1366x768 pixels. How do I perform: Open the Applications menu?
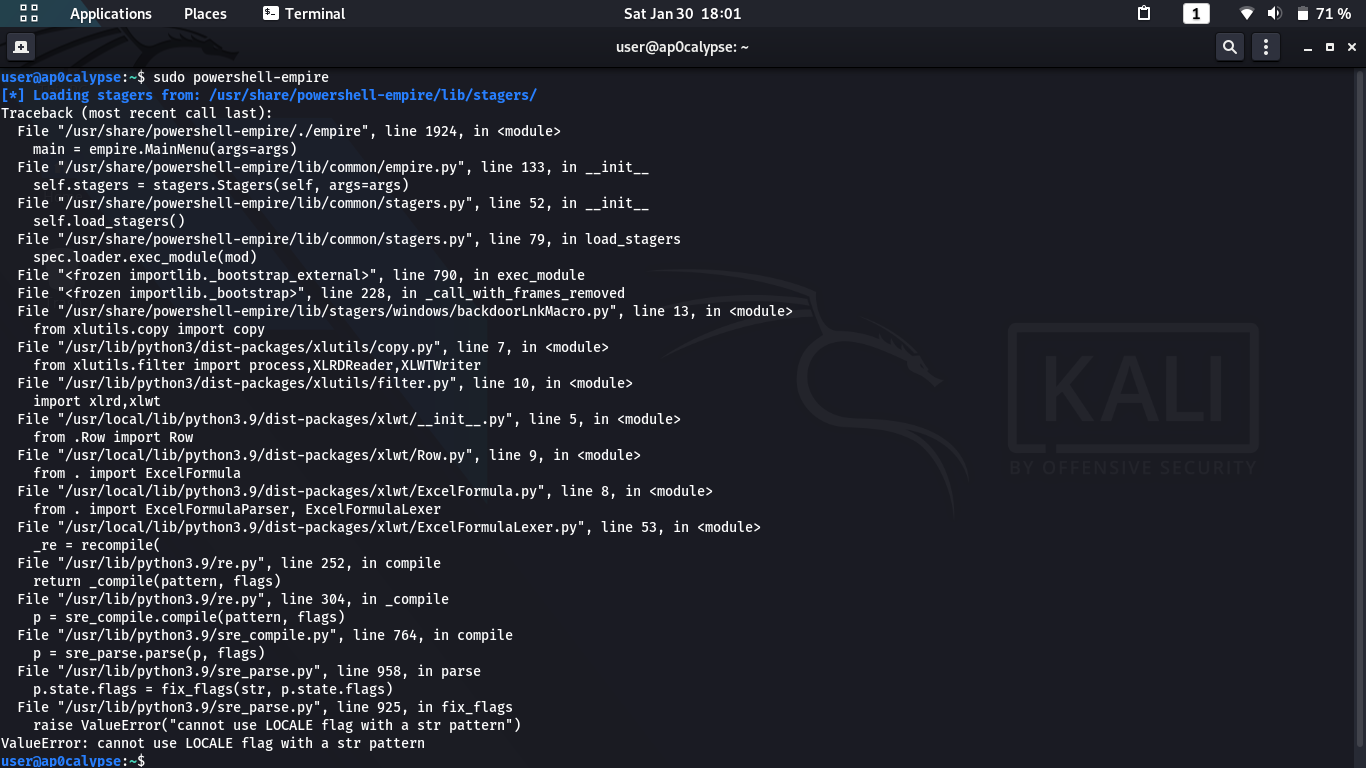point(110,14)
